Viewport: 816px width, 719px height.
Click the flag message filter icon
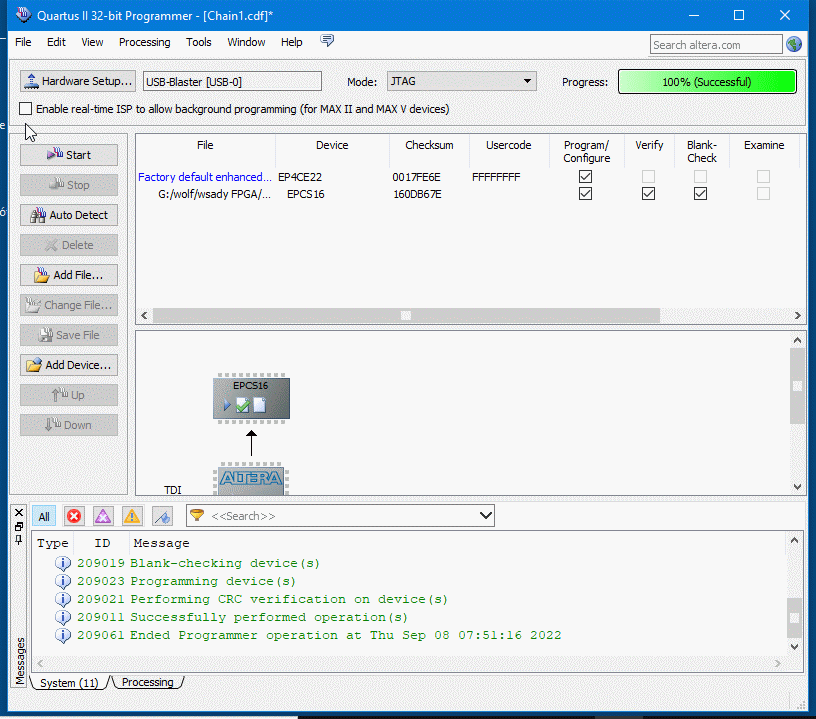pyautogui.click(x=162, y=516)
